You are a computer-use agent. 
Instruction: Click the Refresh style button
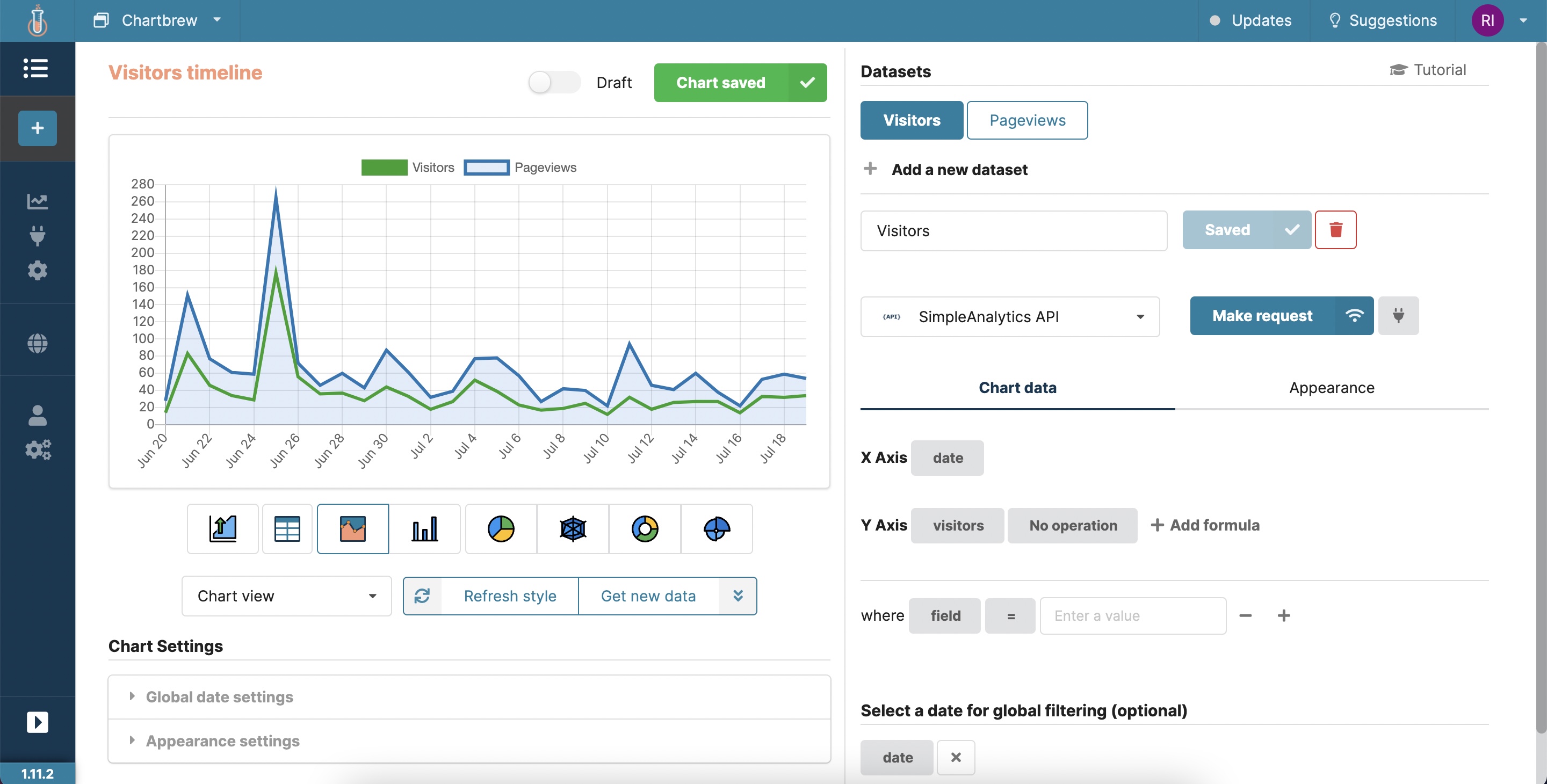[509, 596]
